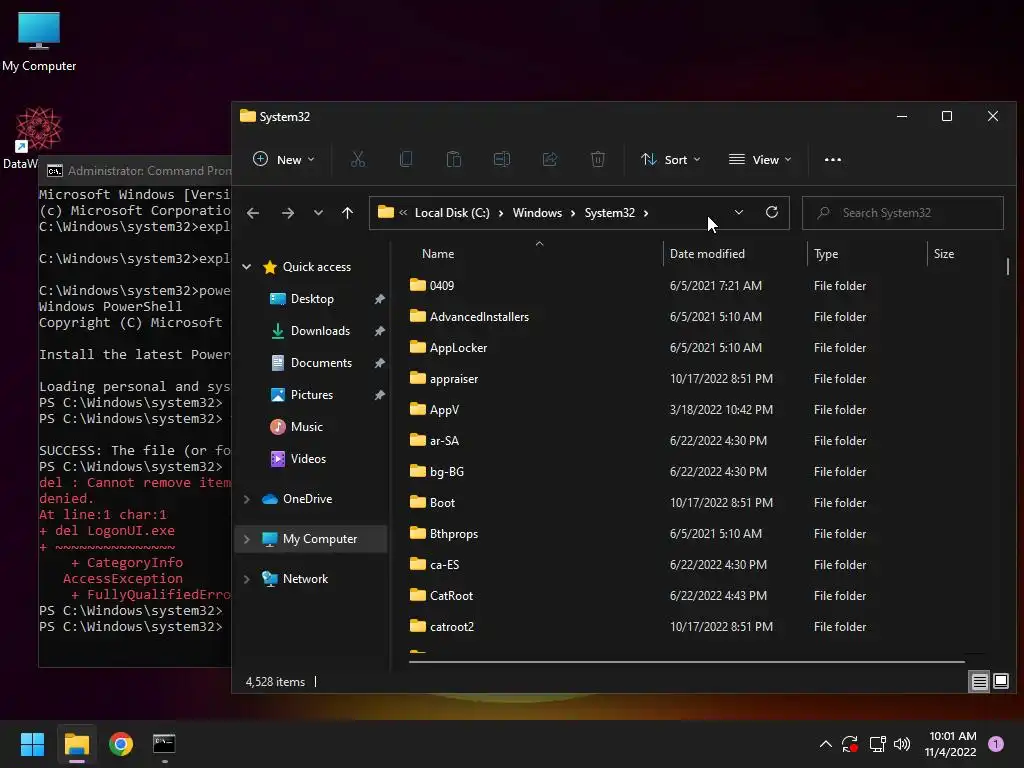Click the Rename icon in toolbar
The width and height of the screenshot is (1024, 768).
click(x=502, y=159)
